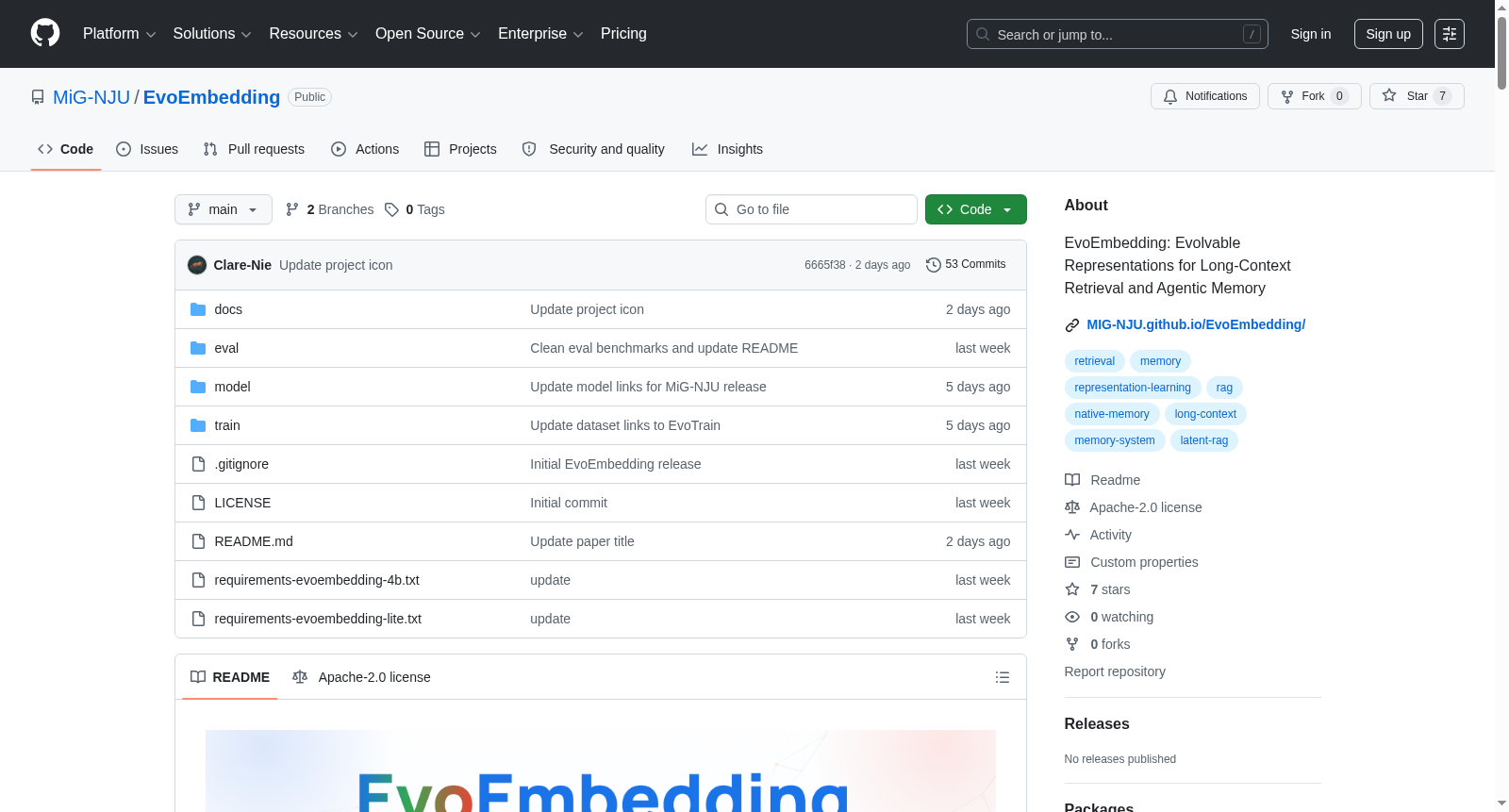Open the .gitignore file
Screen dimensions: 1509x812
241,464
